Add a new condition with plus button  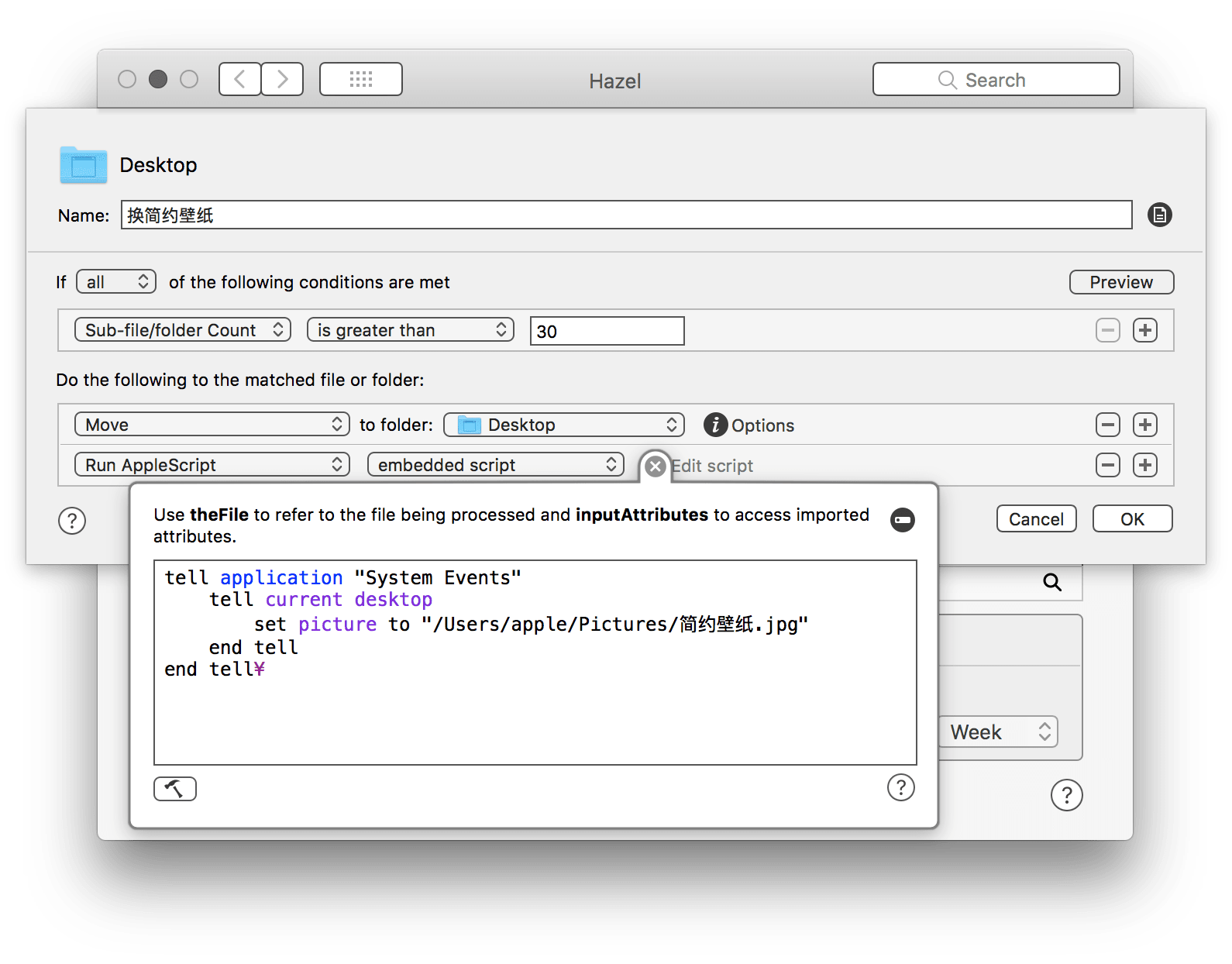[x=1144, y=330]
